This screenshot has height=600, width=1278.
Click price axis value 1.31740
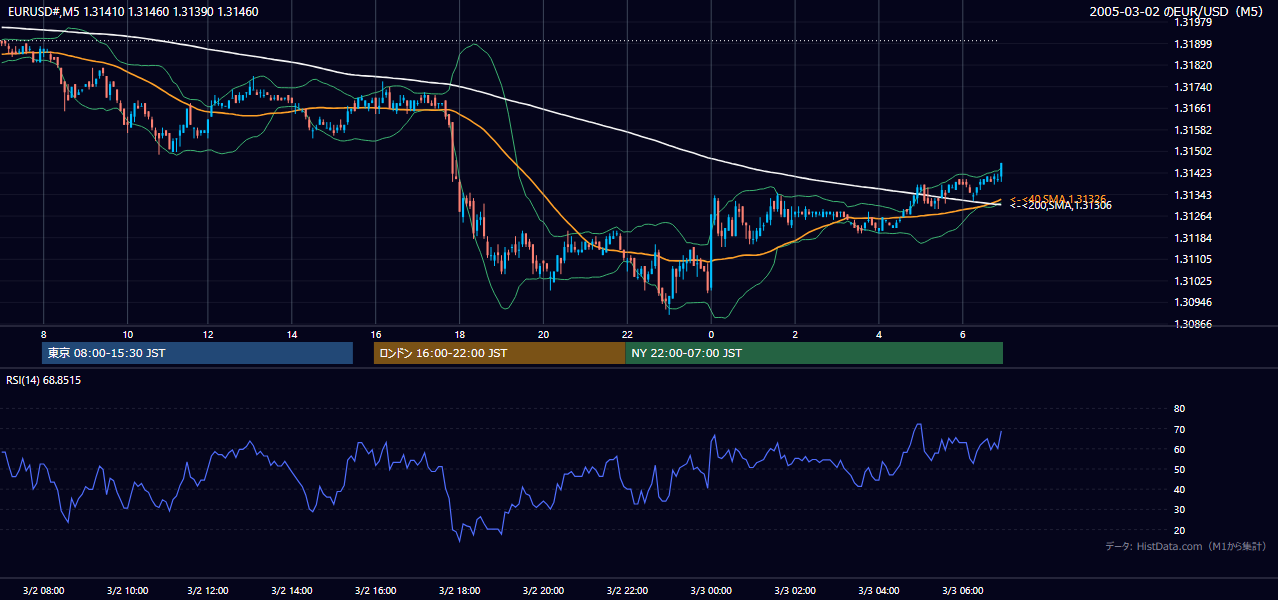[1193, 87]
